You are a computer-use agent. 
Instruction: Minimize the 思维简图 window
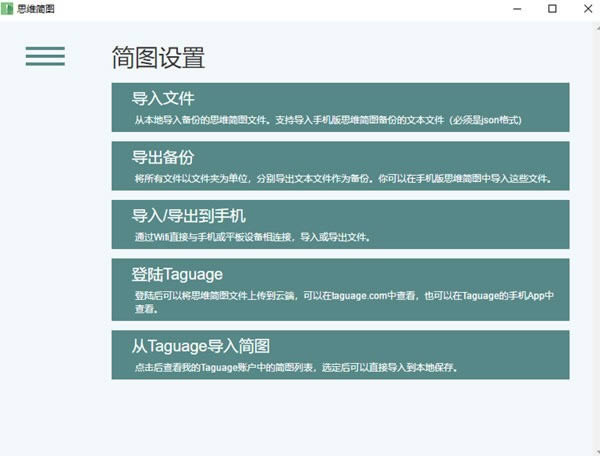click(506, 8)
